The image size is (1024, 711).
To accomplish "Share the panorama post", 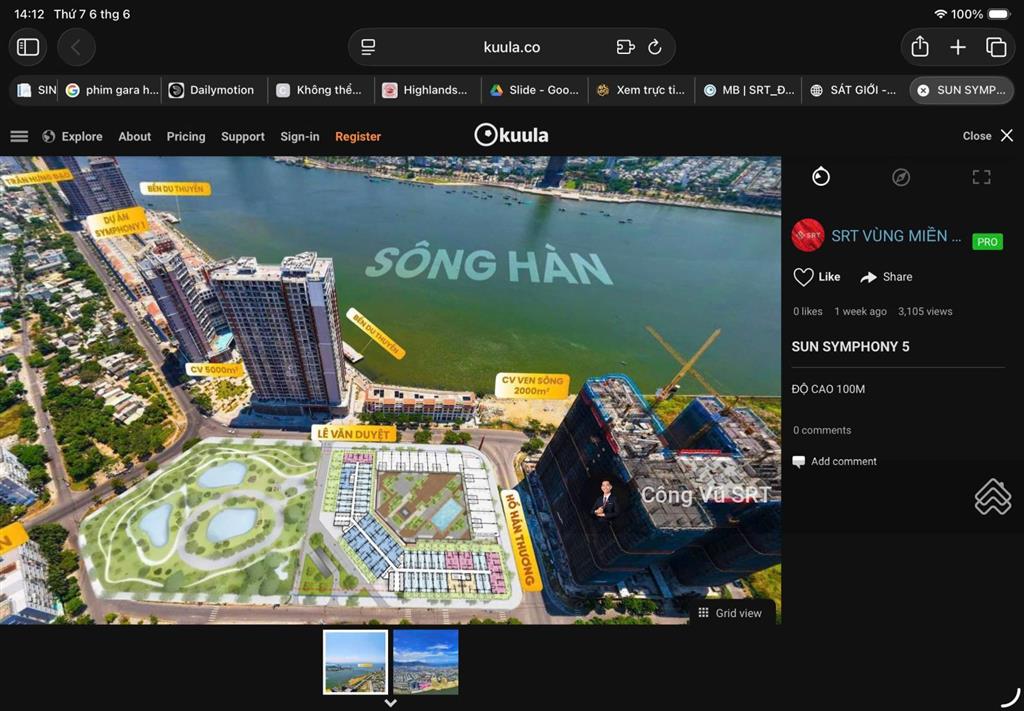I will tap(886, 277).
